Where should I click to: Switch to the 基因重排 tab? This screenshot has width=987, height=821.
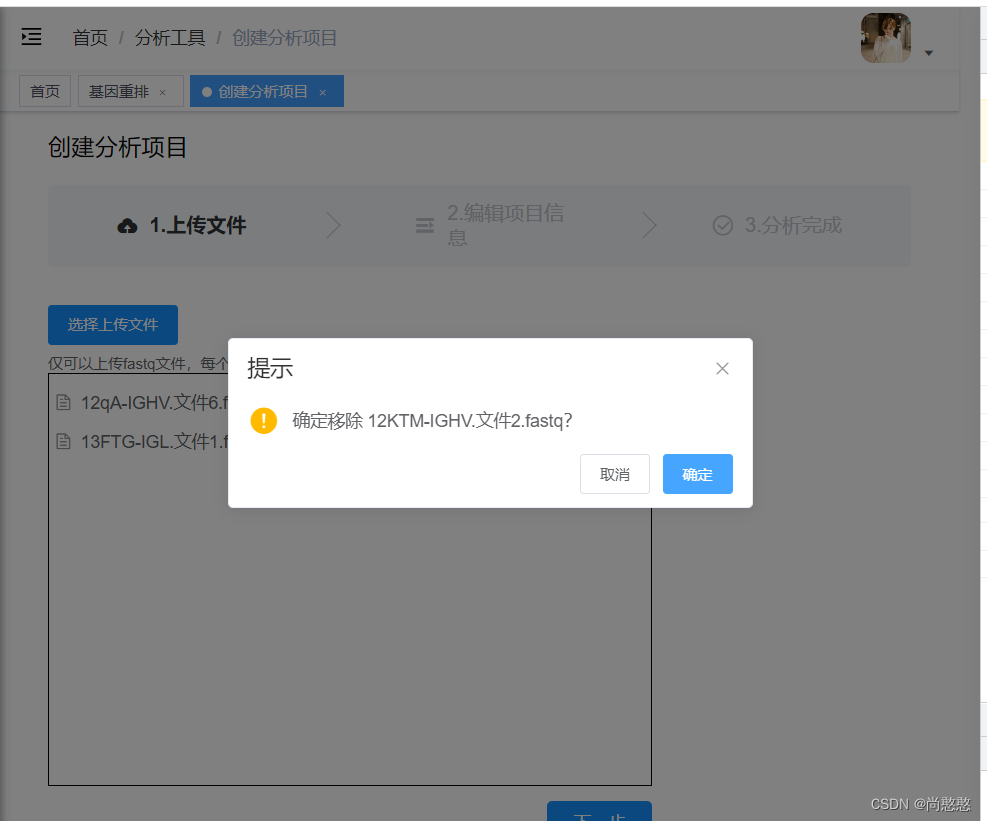tap(119, 91)
